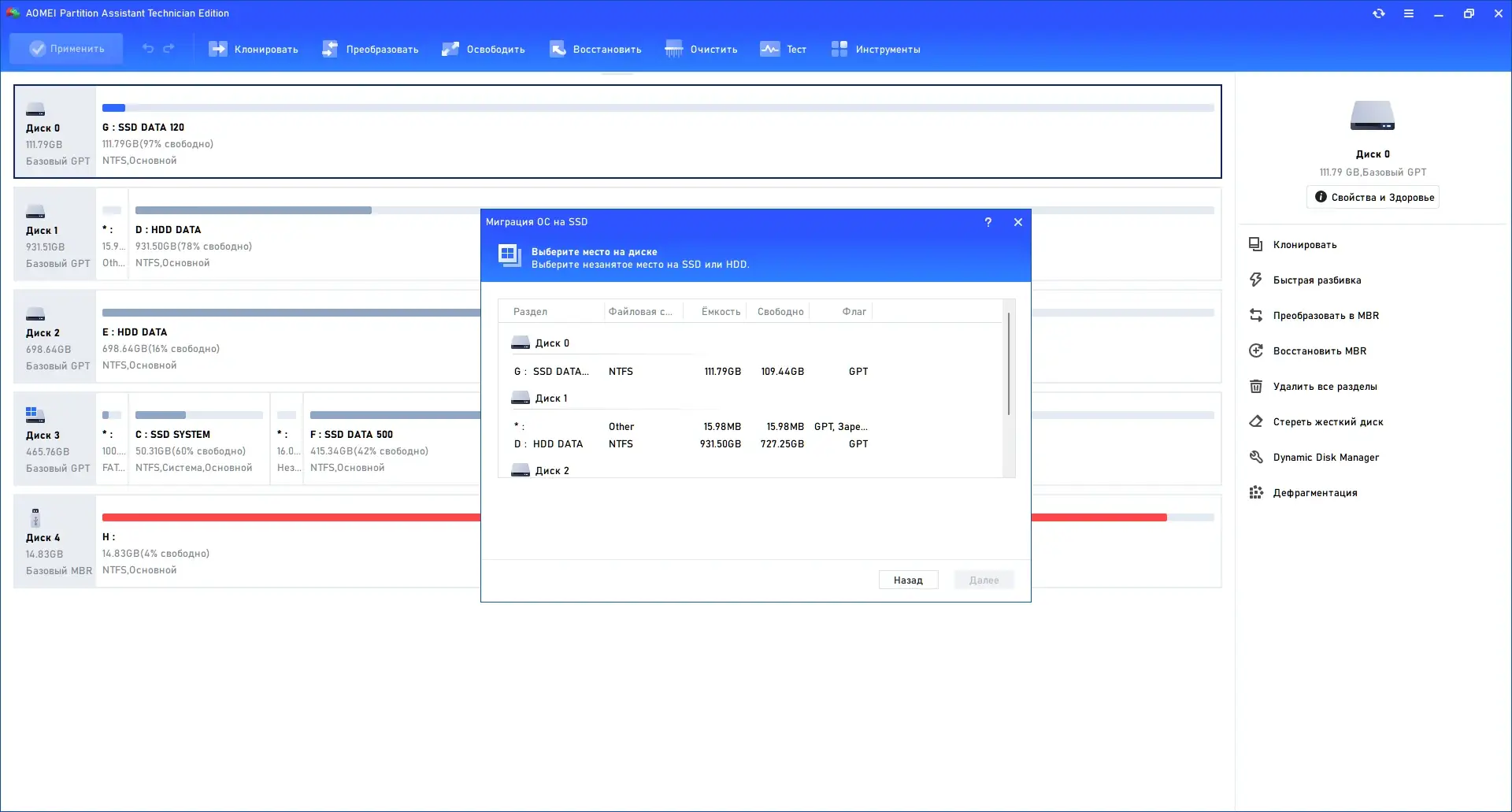Select Dynamic Disk Manager link
This screenshot has width=1512, height=812.
pyautogui.click(x=1326, y=457)
